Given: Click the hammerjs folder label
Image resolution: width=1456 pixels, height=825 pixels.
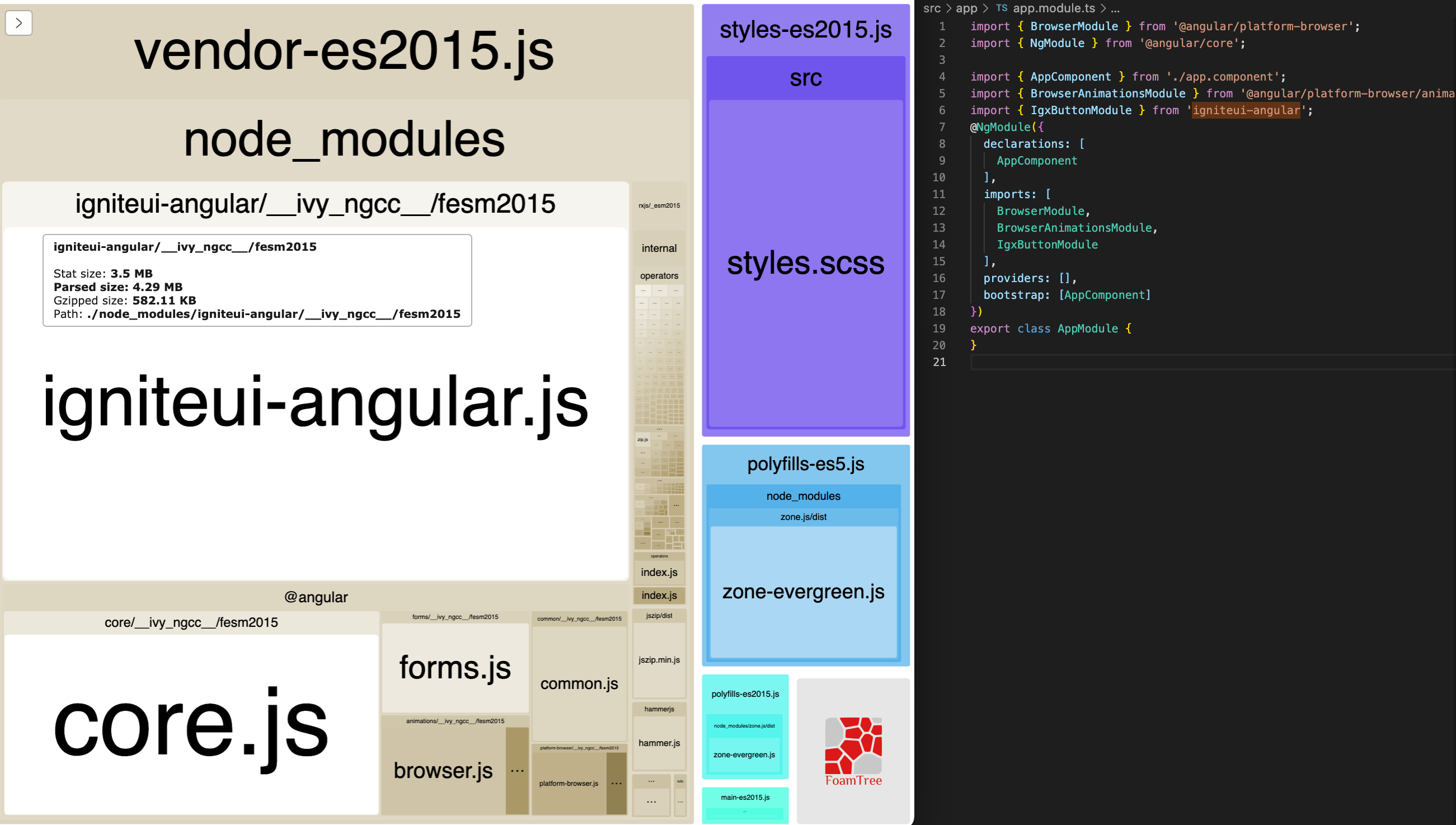Looking at the screenshot, I should (x=659, y=709).
